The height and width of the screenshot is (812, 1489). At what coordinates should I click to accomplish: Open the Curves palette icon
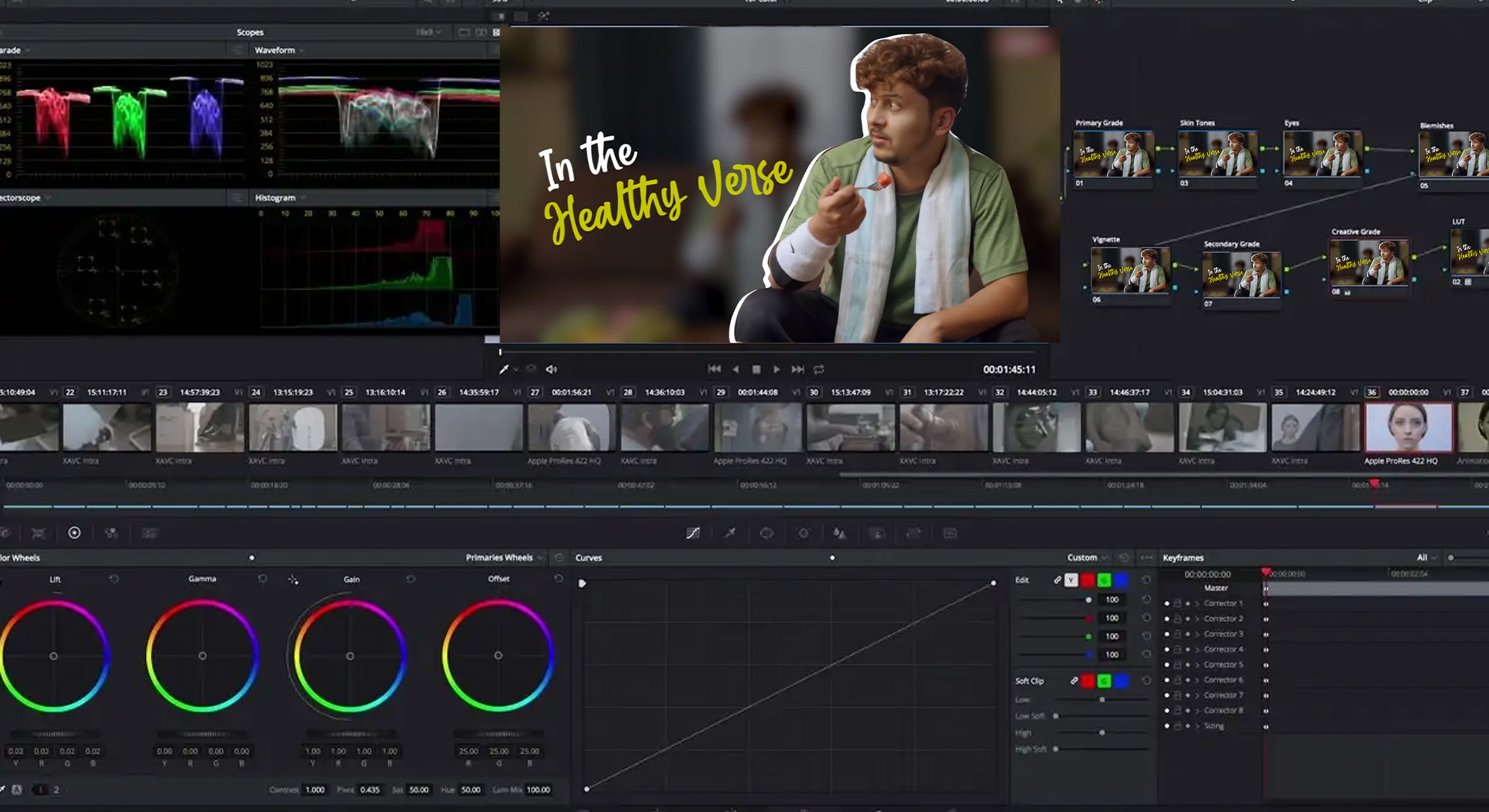tap(693, 533)
